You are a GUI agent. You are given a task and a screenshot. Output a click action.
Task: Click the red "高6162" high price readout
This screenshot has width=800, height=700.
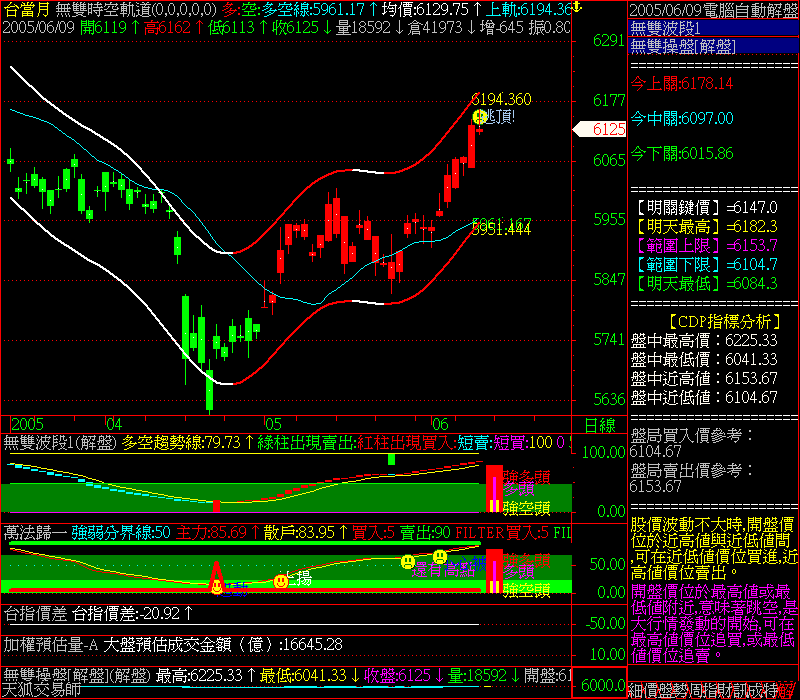(x=167, y=28)
